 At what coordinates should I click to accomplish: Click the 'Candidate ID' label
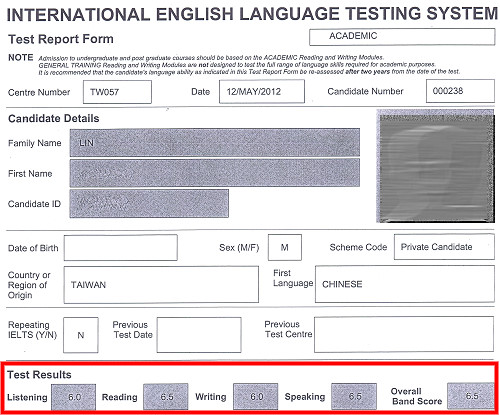[34, 204]
